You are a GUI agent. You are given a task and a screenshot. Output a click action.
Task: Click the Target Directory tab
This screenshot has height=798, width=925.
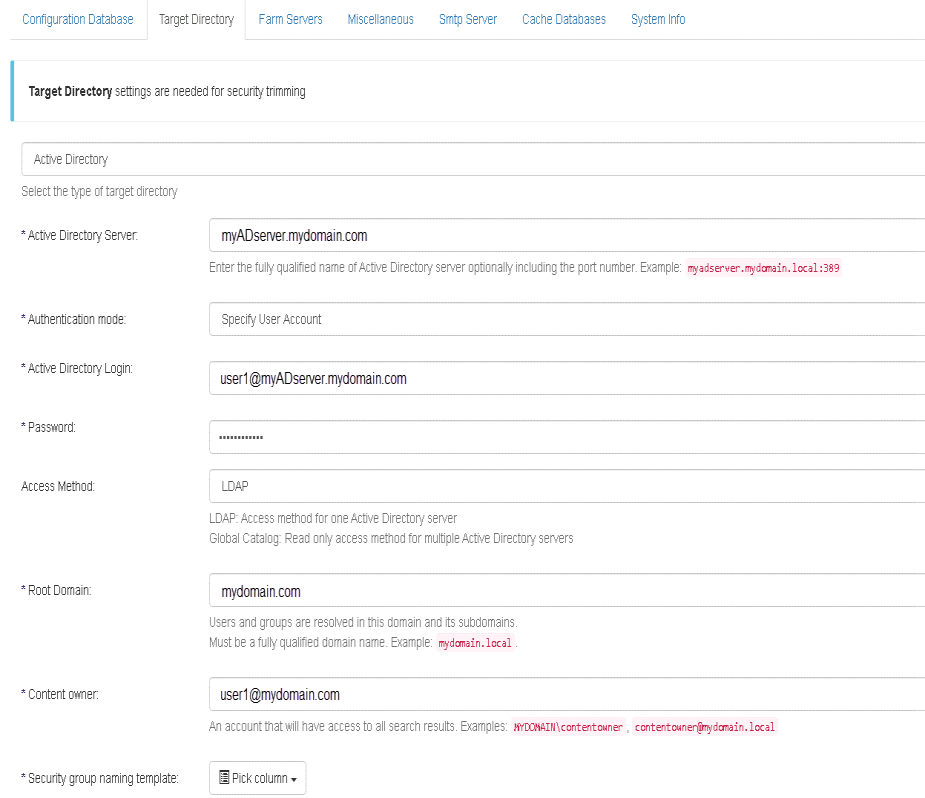click(196, 19)
